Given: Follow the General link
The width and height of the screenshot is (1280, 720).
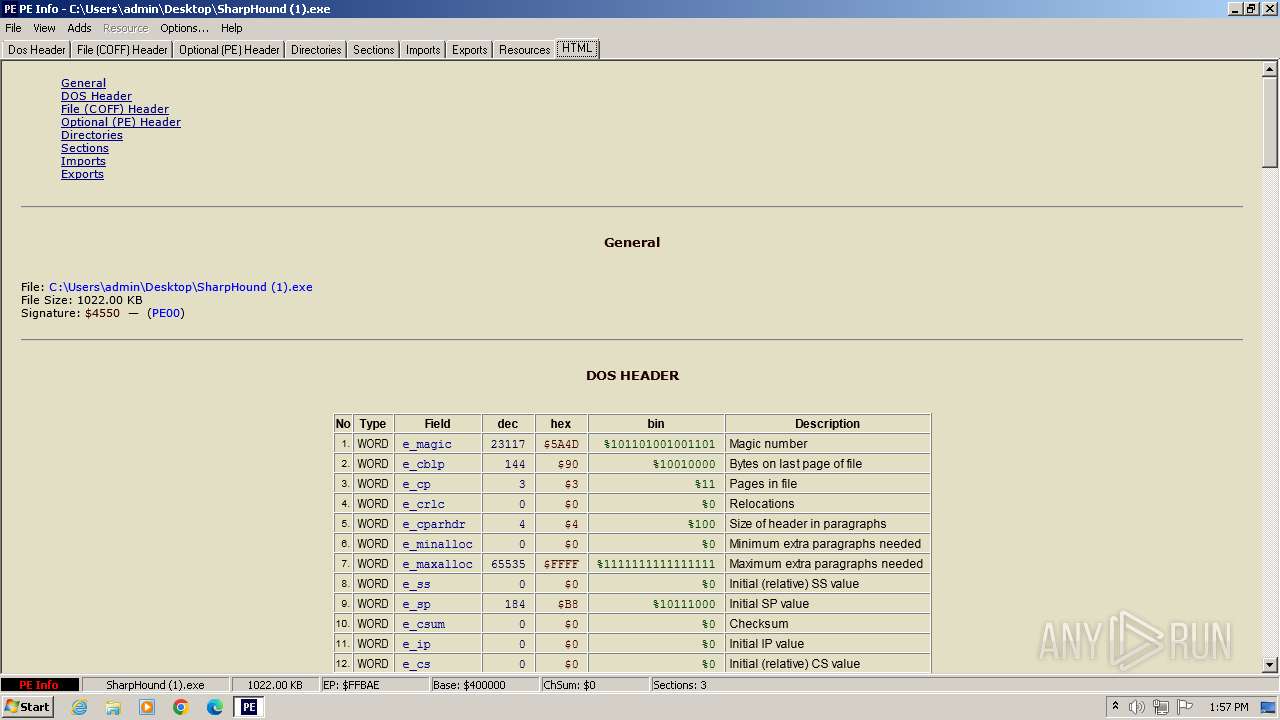Looking at the screenshot, I should (x=83, y=83).
